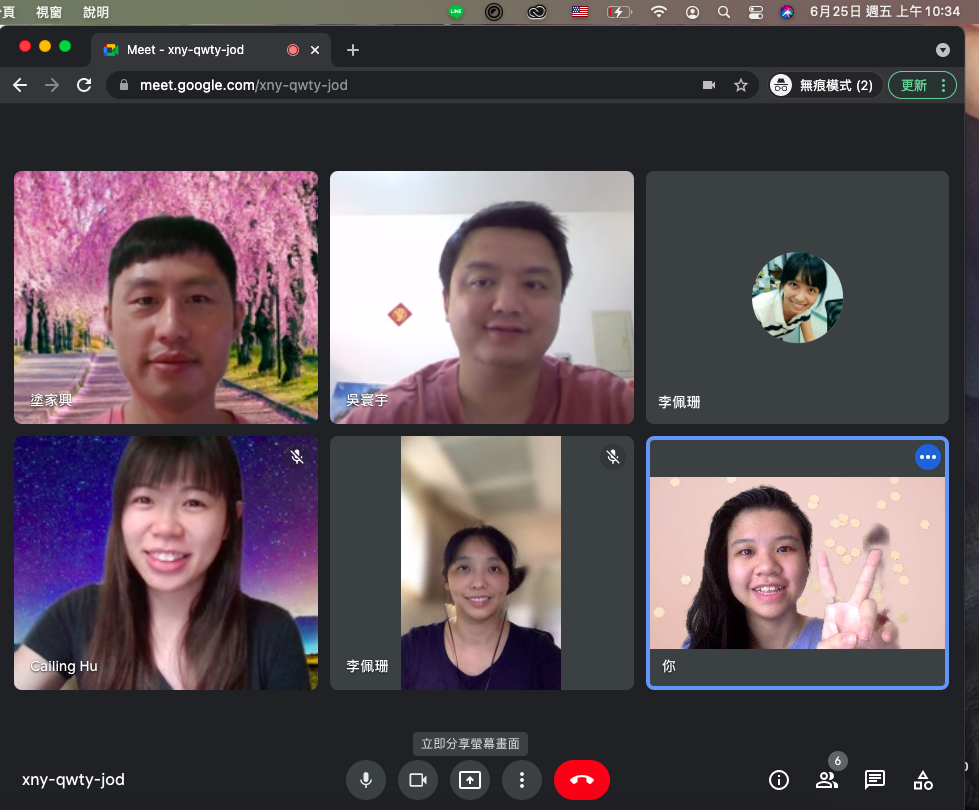Image resolution: width=979 pixels, height=810 pixels.
Task: Expand the tab search dropdown arrow
Action: click(x=942, y=50)
